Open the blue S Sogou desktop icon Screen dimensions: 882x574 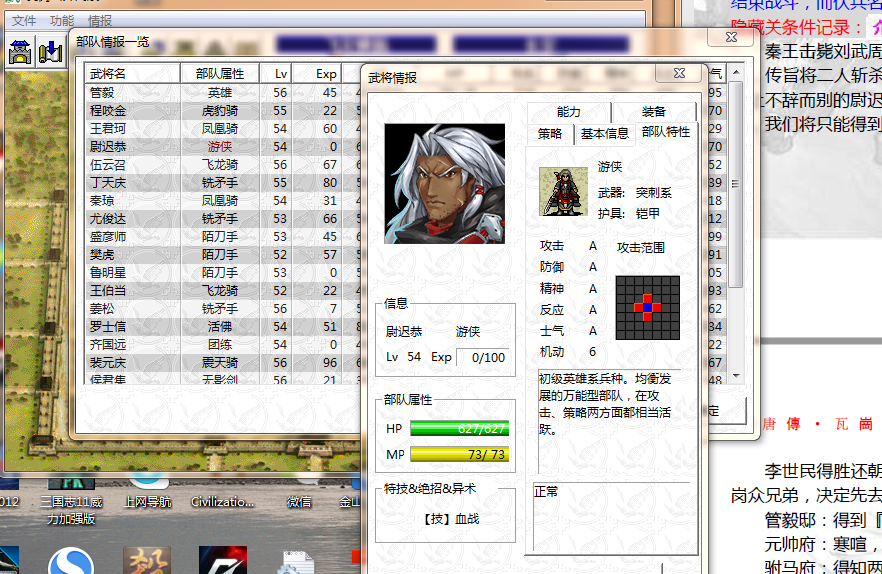coord(71,561)
